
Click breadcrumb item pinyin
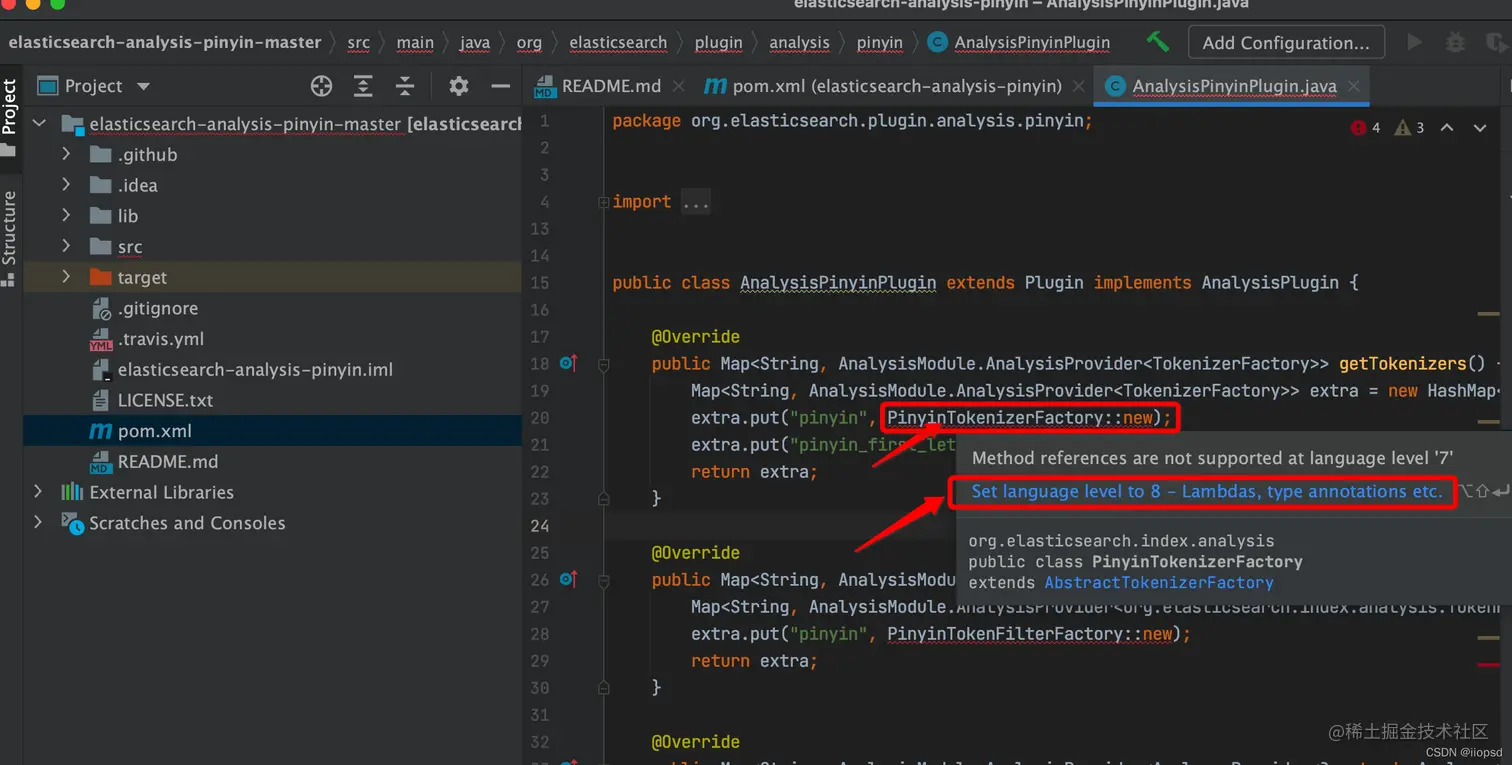coord(880,43)
